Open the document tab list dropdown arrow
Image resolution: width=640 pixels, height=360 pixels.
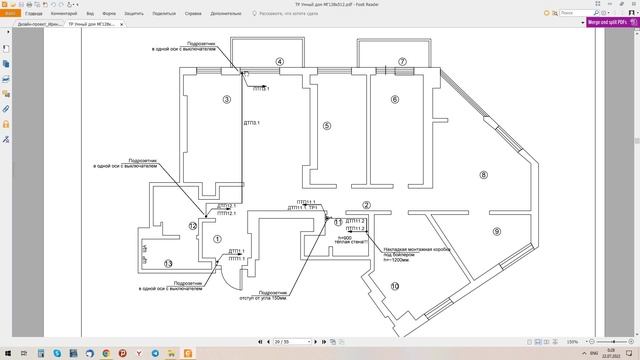[x=582, y=23]
